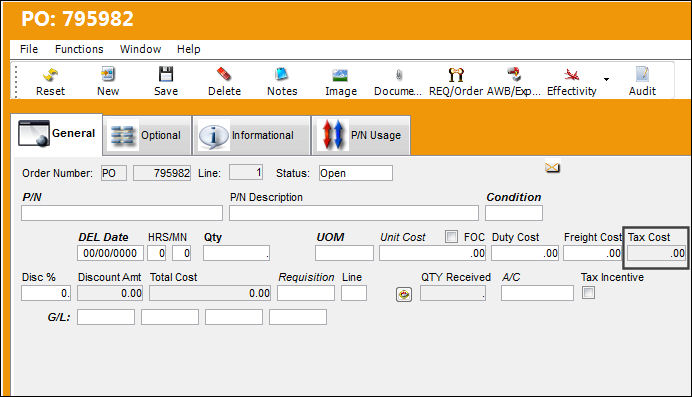Expand the toolbar overflow arrow near Effectivity
Image resolution: width=692 pixels, height=397 pixels.
606,79
